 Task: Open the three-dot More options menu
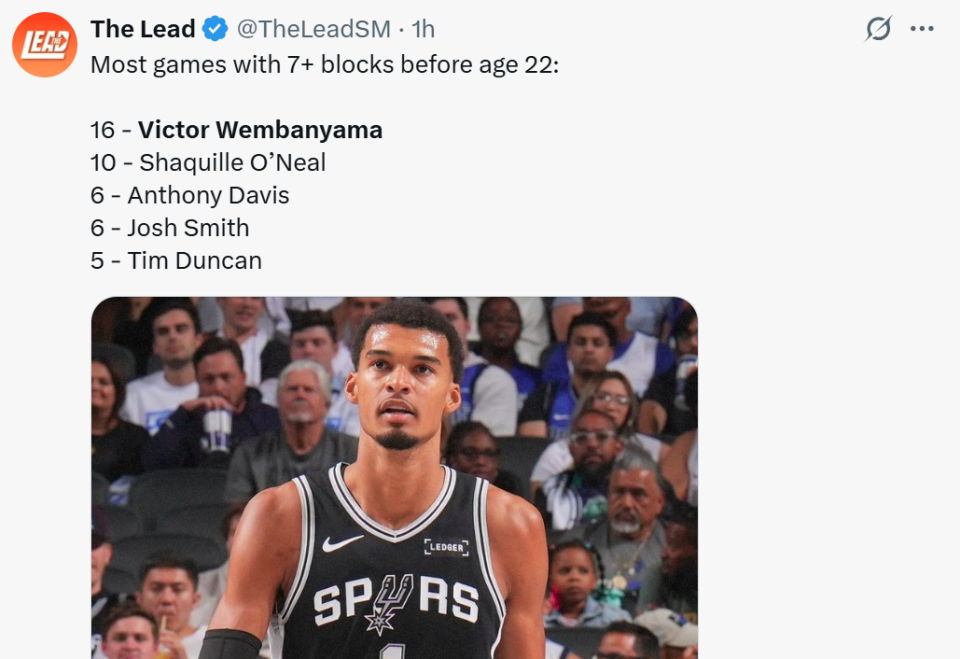coord(921,30)
